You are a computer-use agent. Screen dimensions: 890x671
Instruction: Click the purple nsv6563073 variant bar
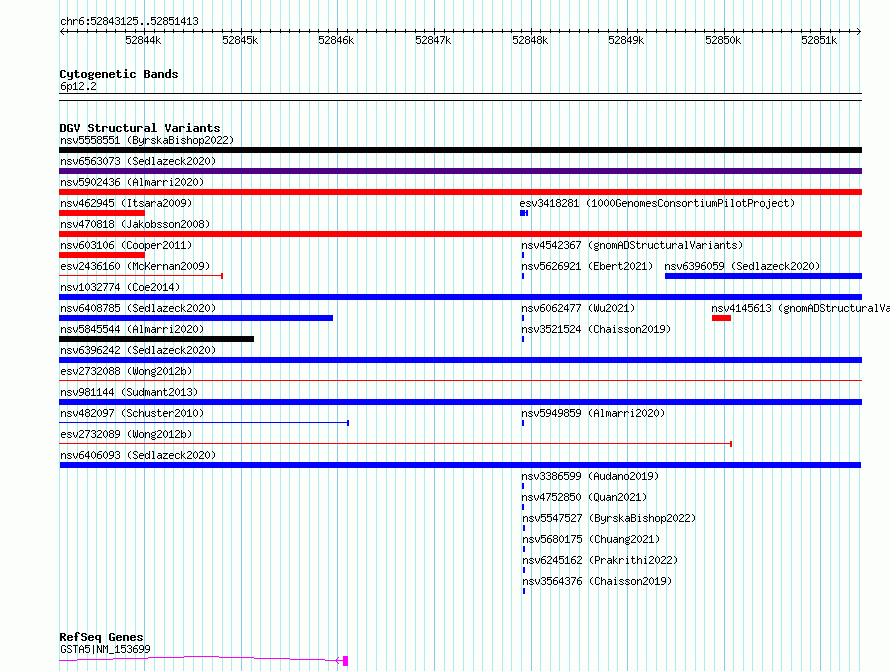(460, 171)
